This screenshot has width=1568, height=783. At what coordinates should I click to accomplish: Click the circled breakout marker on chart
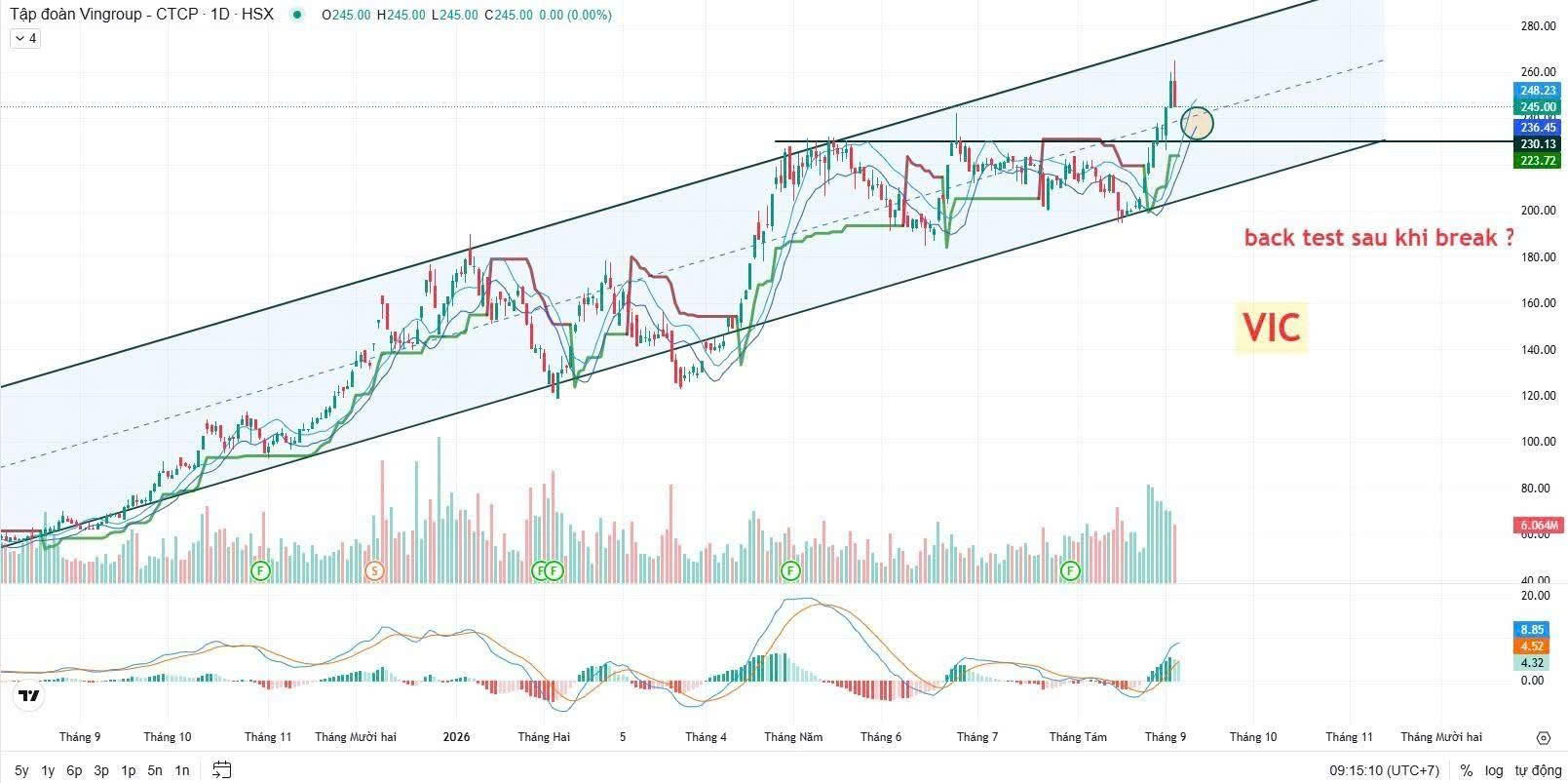[1197, 123]
